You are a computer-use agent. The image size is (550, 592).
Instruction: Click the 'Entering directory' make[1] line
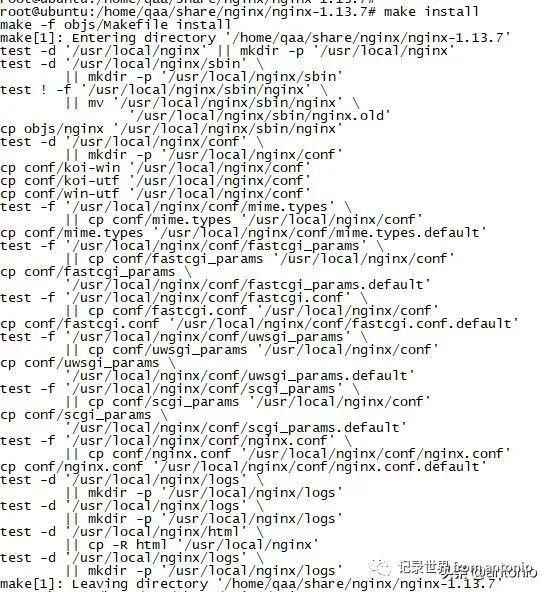[255, 38]
